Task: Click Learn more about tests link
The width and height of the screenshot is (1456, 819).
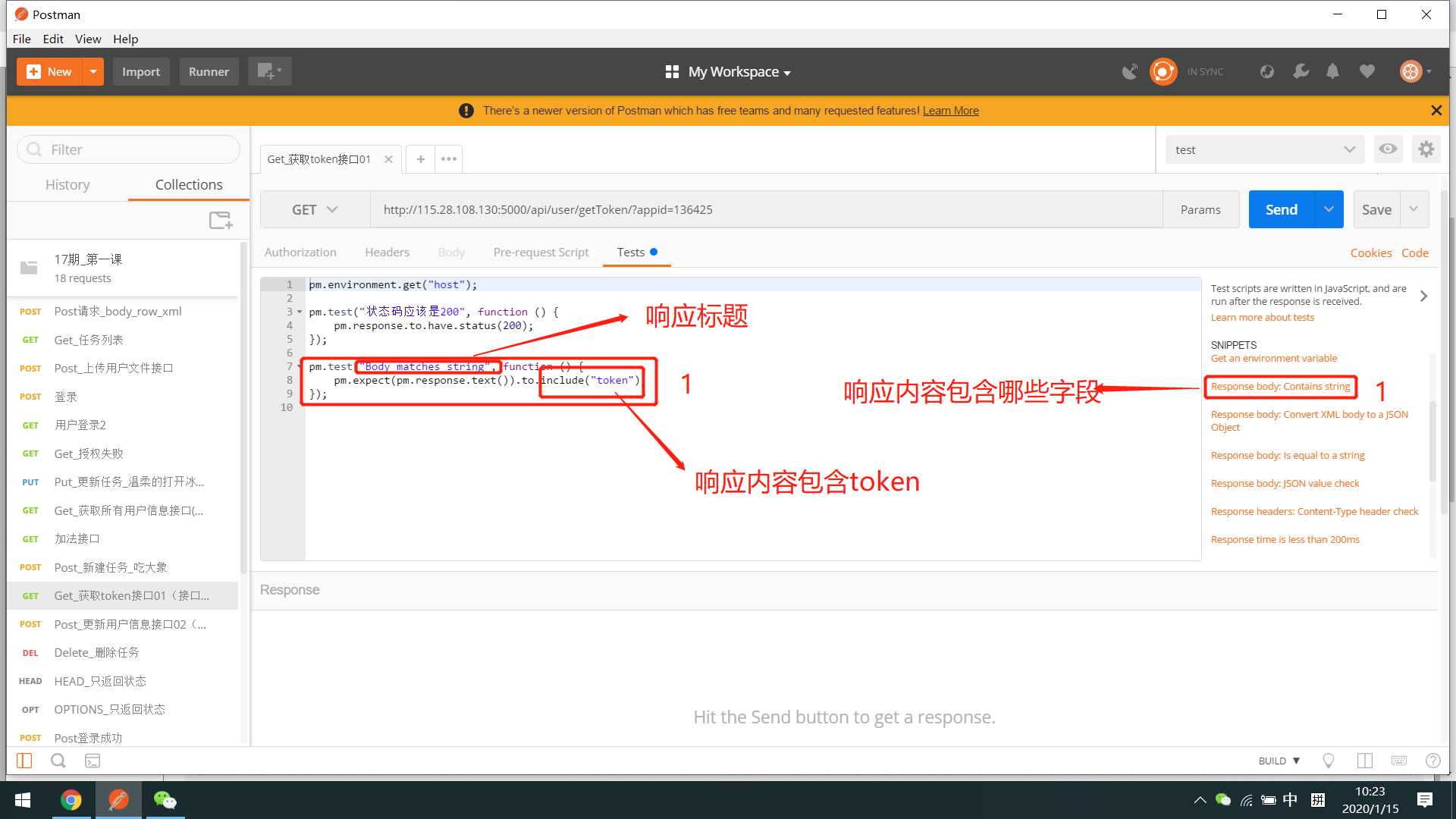Action: tap(1263, 318)
